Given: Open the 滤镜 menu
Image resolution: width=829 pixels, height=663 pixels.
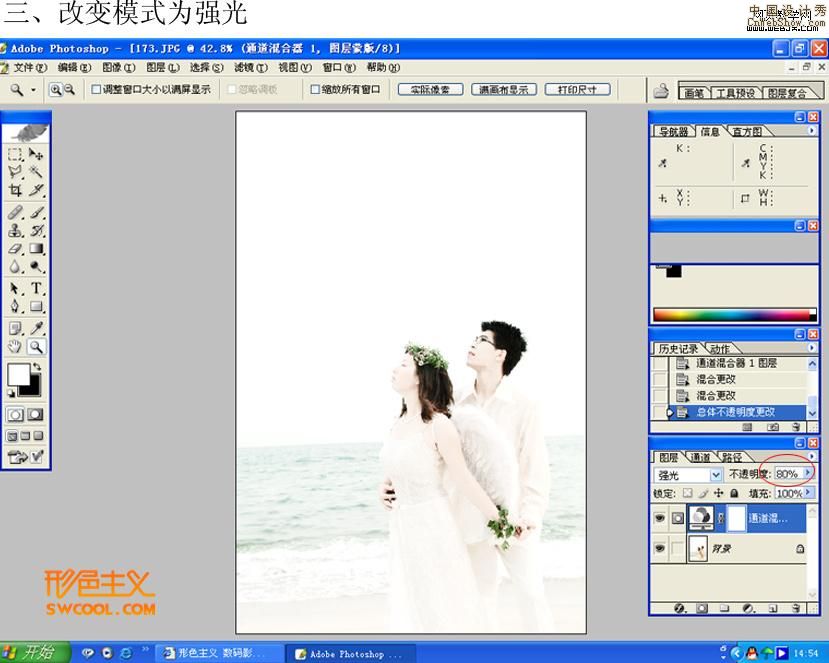Looking at the screenshot, I should 250,68.
